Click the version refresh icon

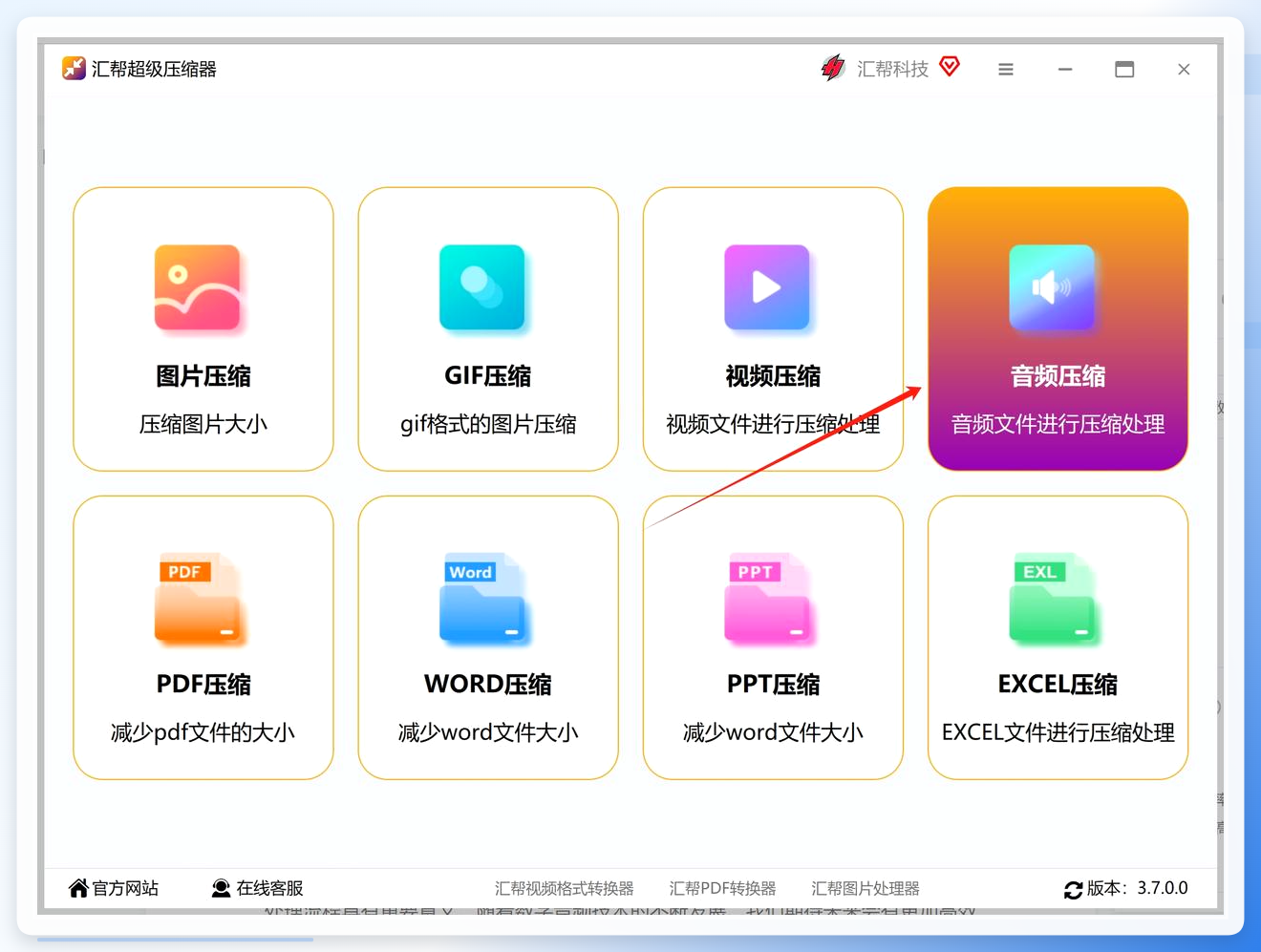pos(1074,890)
